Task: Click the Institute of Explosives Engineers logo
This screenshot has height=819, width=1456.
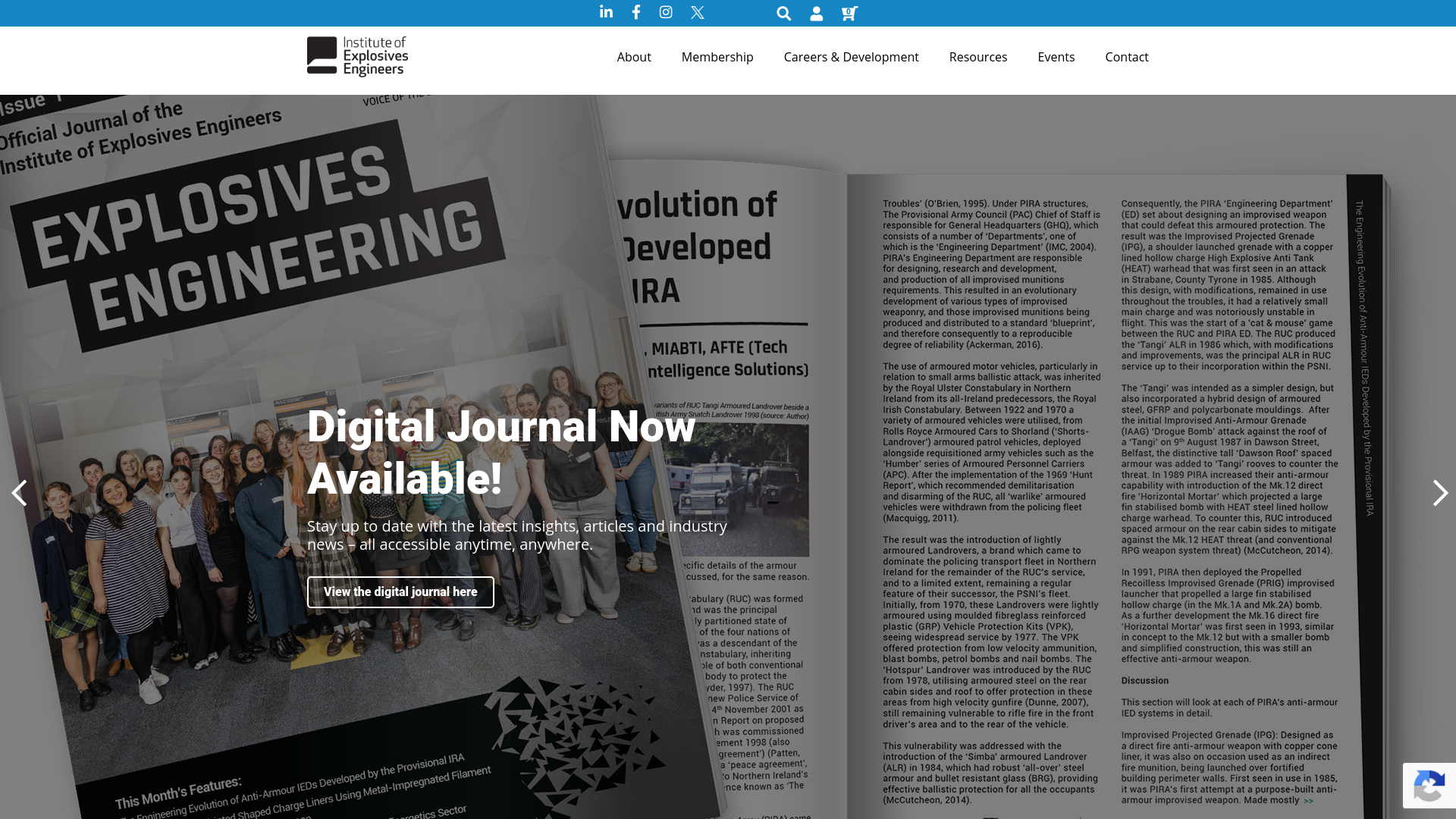Action: coord(357,57)
